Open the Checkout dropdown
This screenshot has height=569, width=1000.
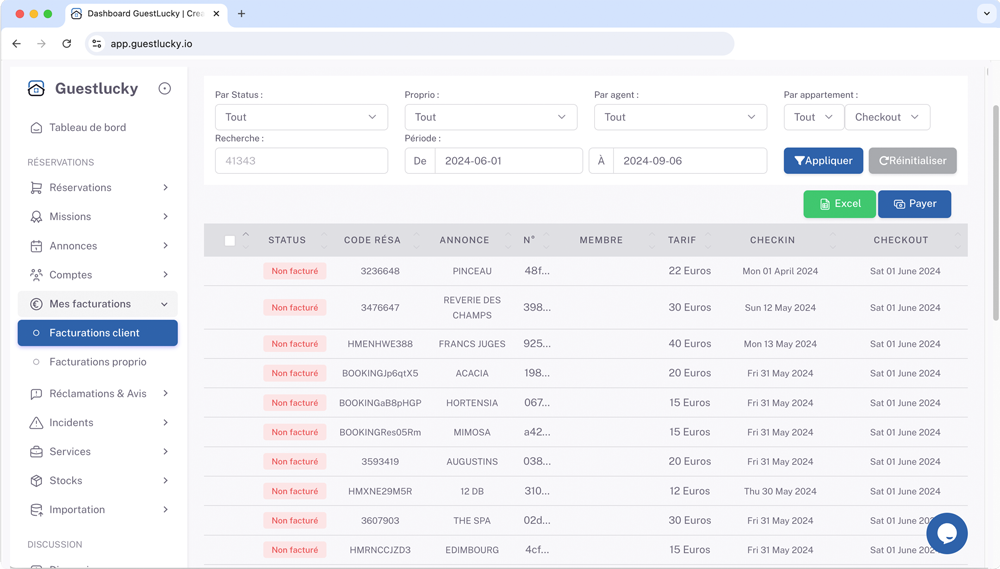(887, 117)
